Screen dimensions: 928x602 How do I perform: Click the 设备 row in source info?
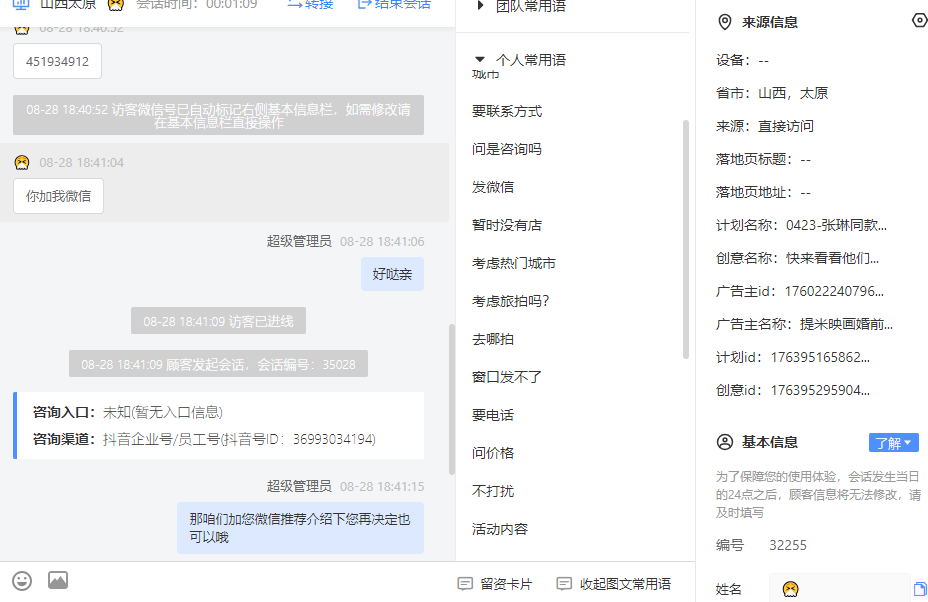click(x=742, y=60)
